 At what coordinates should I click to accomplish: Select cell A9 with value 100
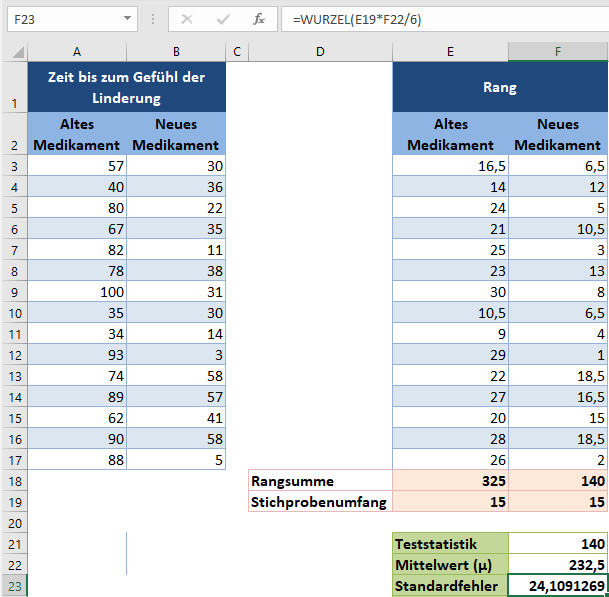[77, 292]
